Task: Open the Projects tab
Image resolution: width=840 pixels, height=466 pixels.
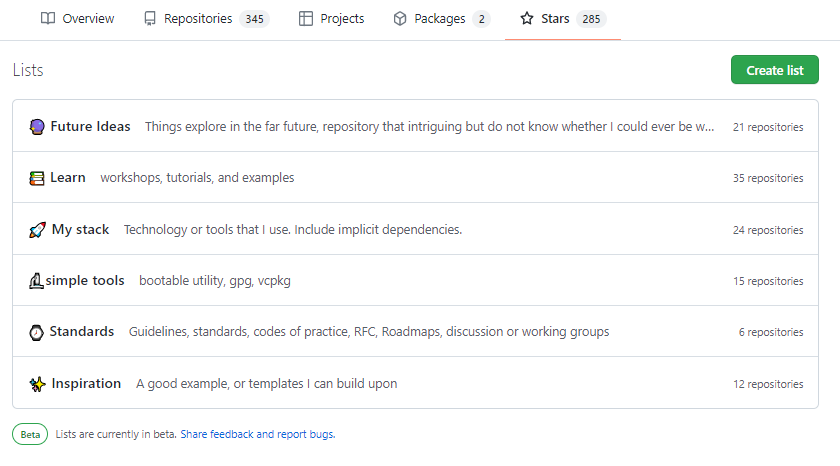Action: tap(332, 19)
